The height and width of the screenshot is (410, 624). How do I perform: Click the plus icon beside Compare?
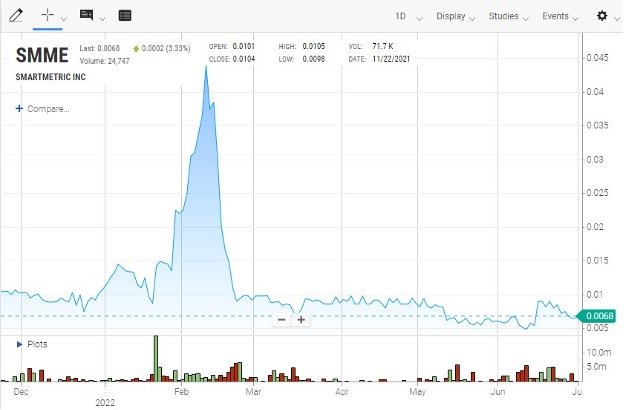(19, 108)
